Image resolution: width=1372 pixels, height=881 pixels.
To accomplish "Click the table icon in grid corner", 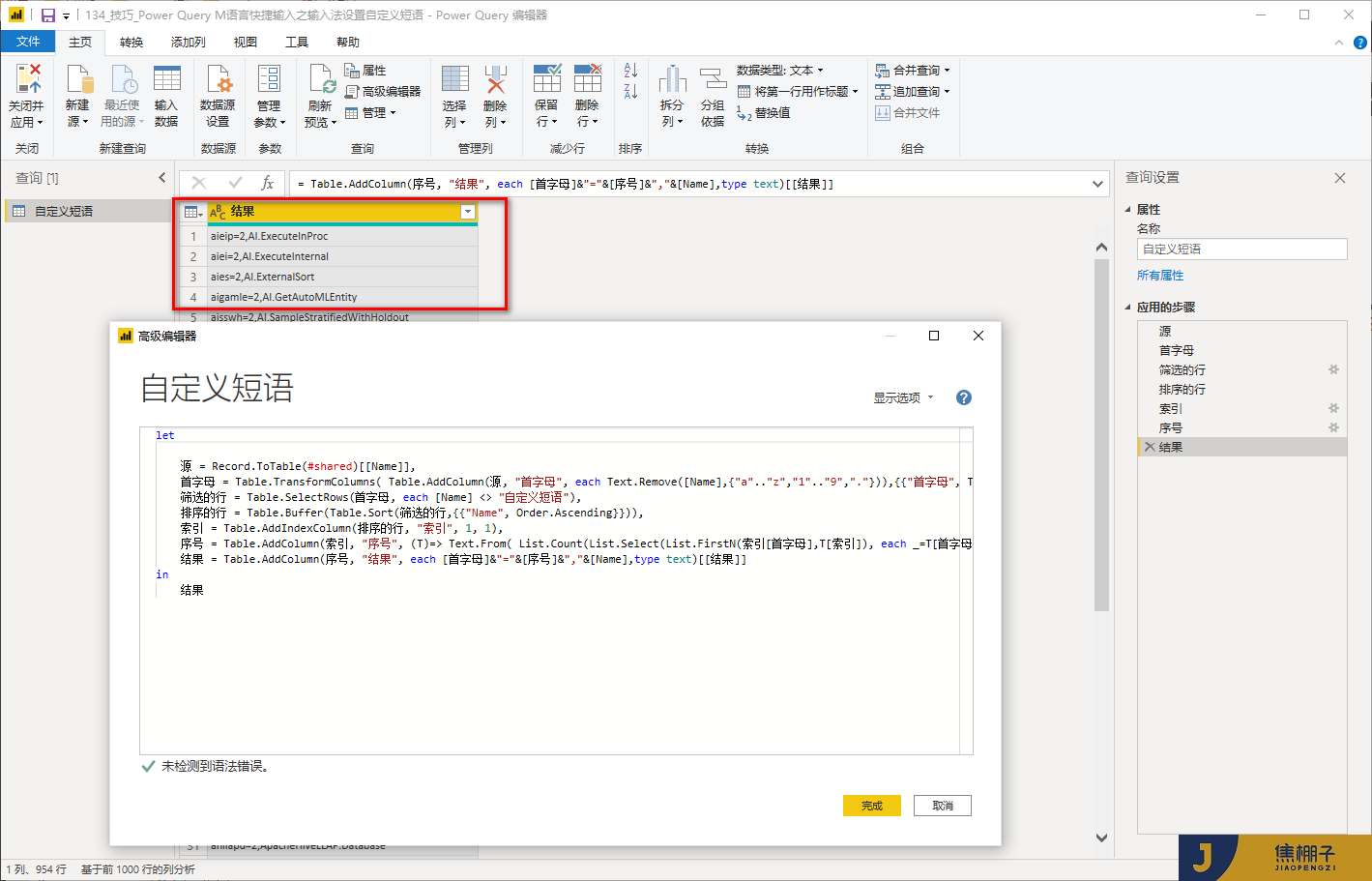I will click(193, 212).
